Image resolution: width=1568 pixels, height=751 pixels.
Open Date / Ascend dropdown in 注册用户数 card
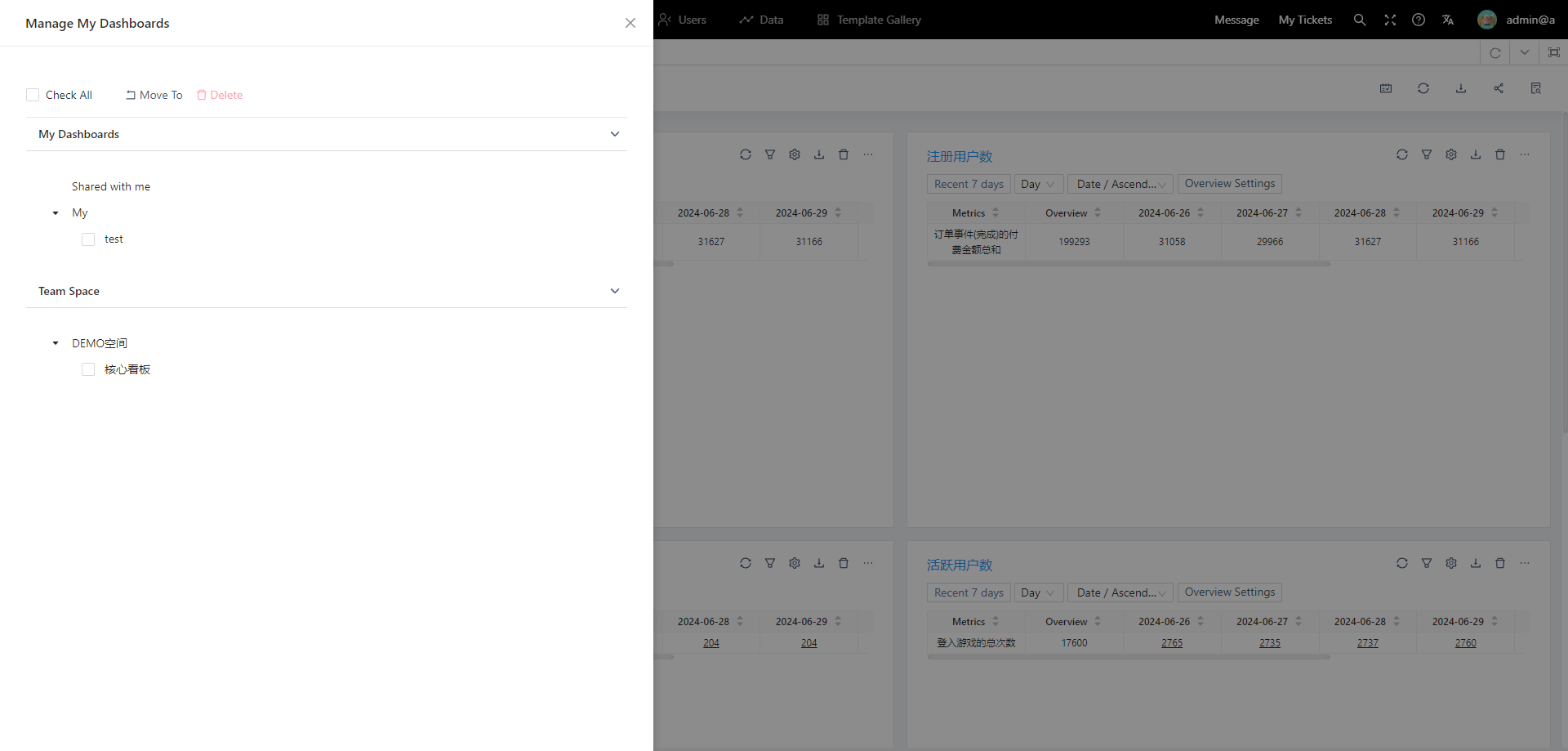1120,184
